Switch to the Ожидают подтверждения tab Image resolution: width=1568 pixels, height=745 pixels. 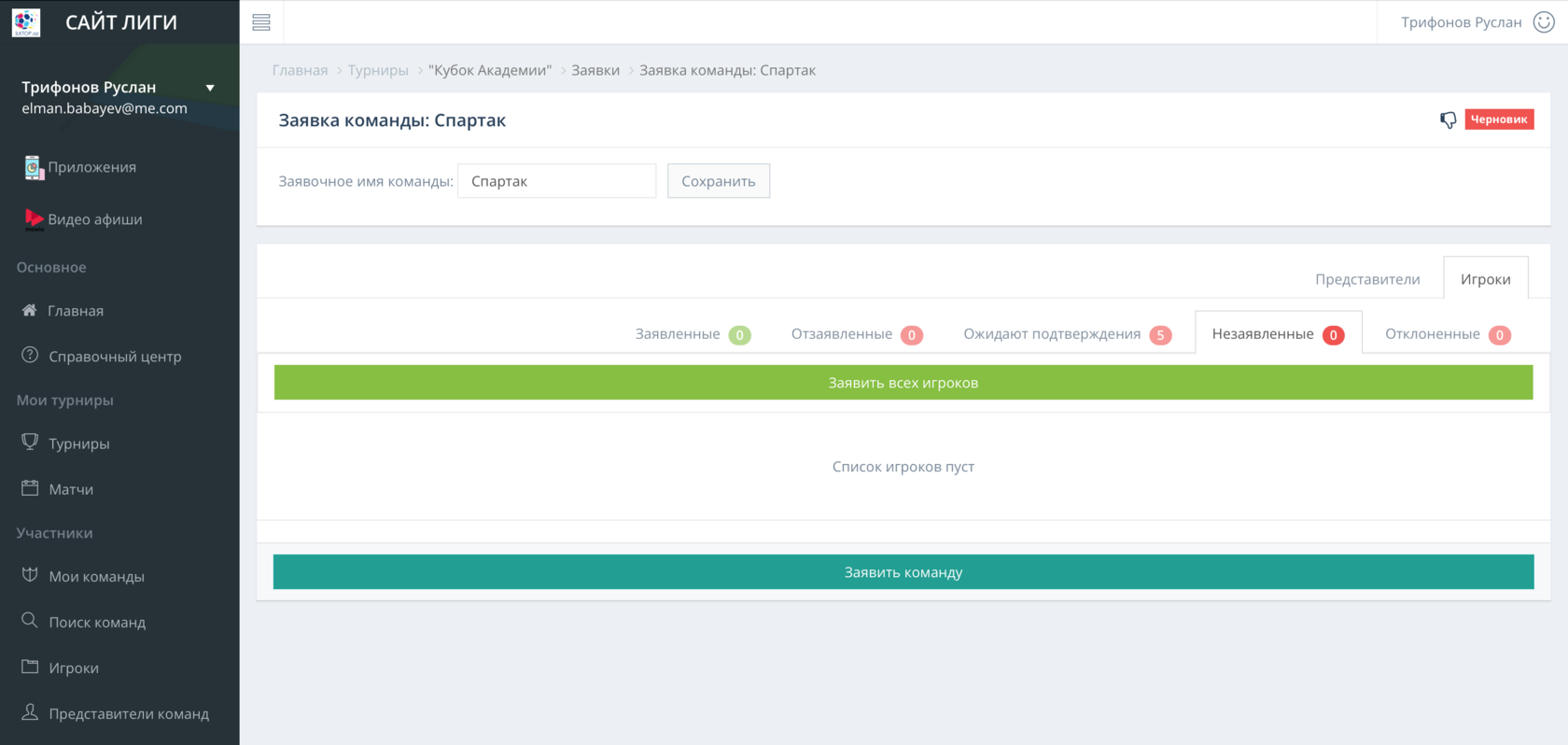coord(1067,334)
